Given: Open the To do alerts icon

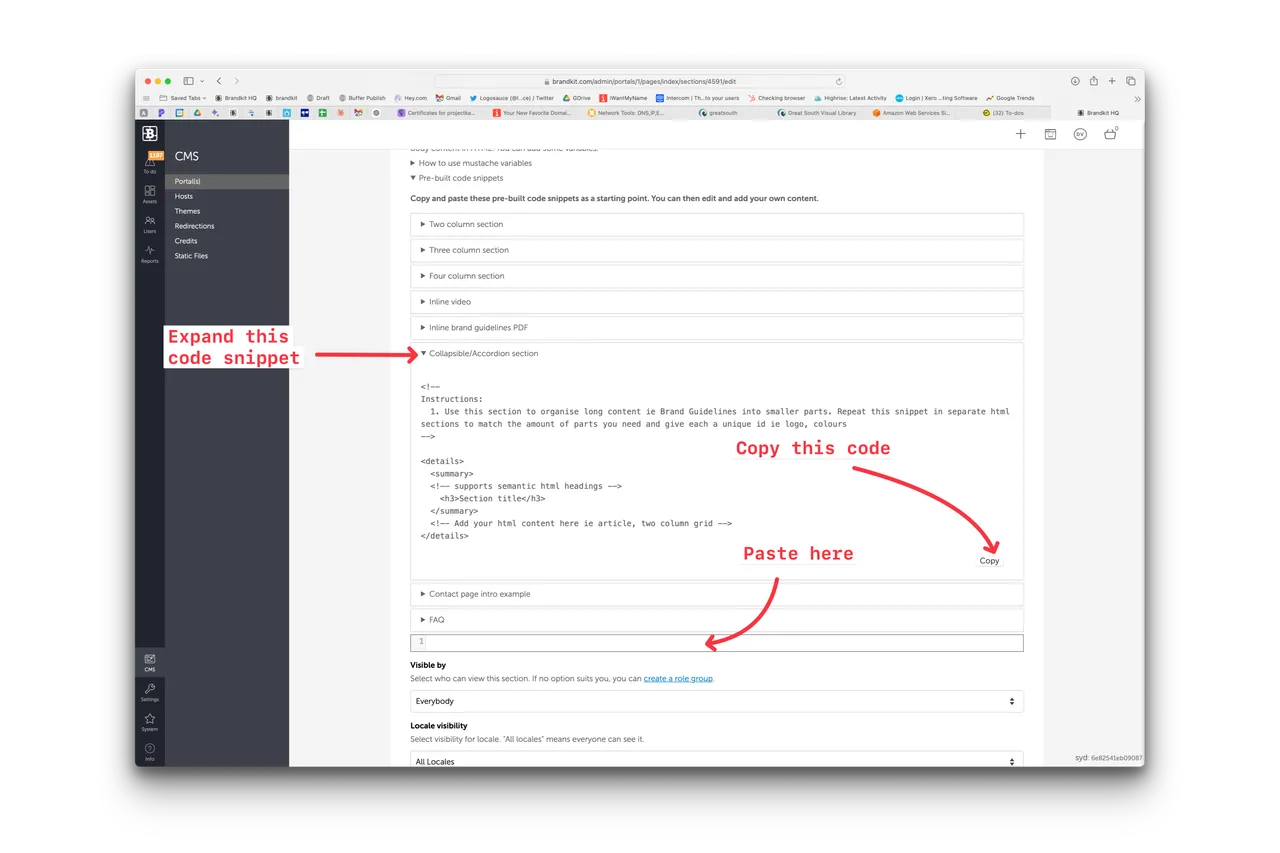Looking at the screenshot, I should coord(150,162).
